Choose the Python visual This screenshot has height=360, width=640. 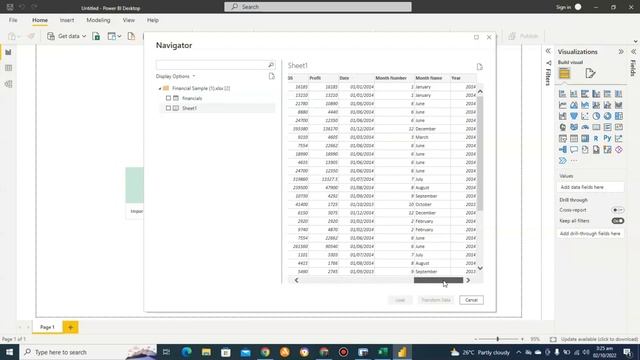click(x=607, y=138)
